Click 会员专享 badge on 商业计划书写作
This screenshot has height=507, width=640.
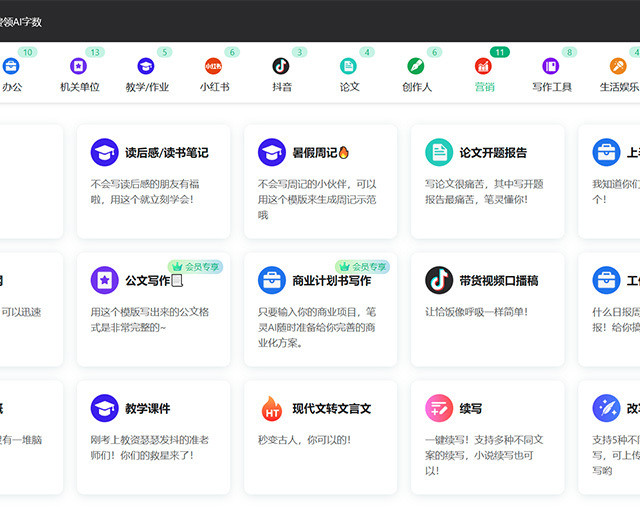362,267
